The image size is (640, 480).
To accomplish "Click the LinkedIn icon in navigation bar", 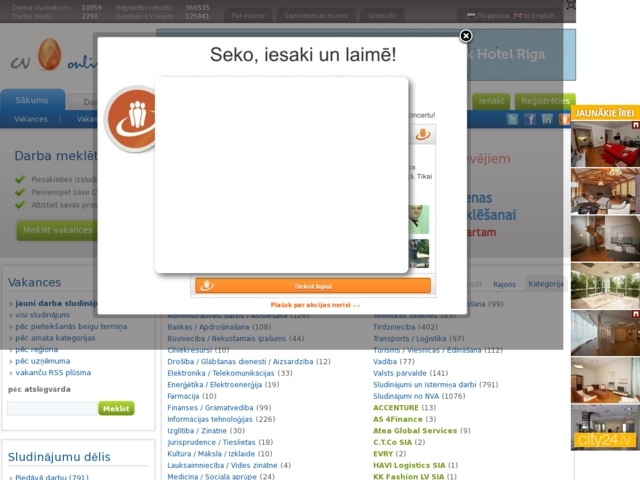I will pyautogui.click(x=547, y=119).
